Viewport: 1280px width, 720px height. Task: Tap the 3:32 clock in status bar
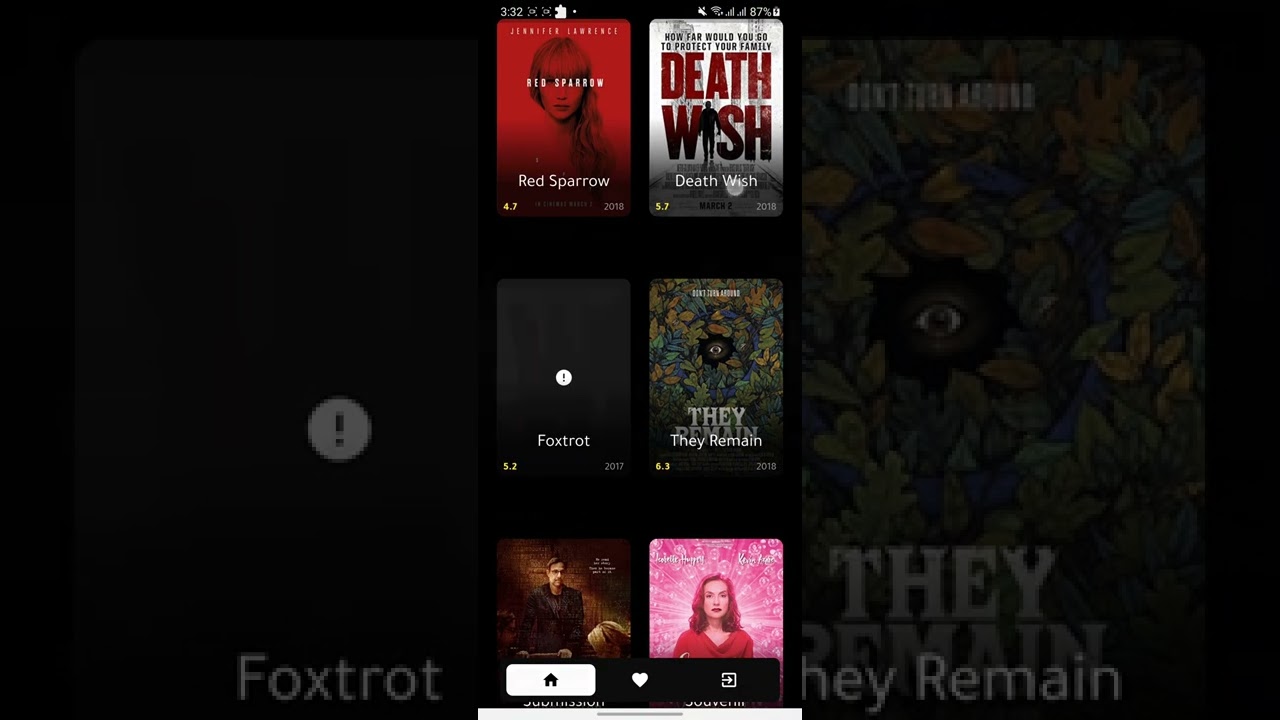511,12
